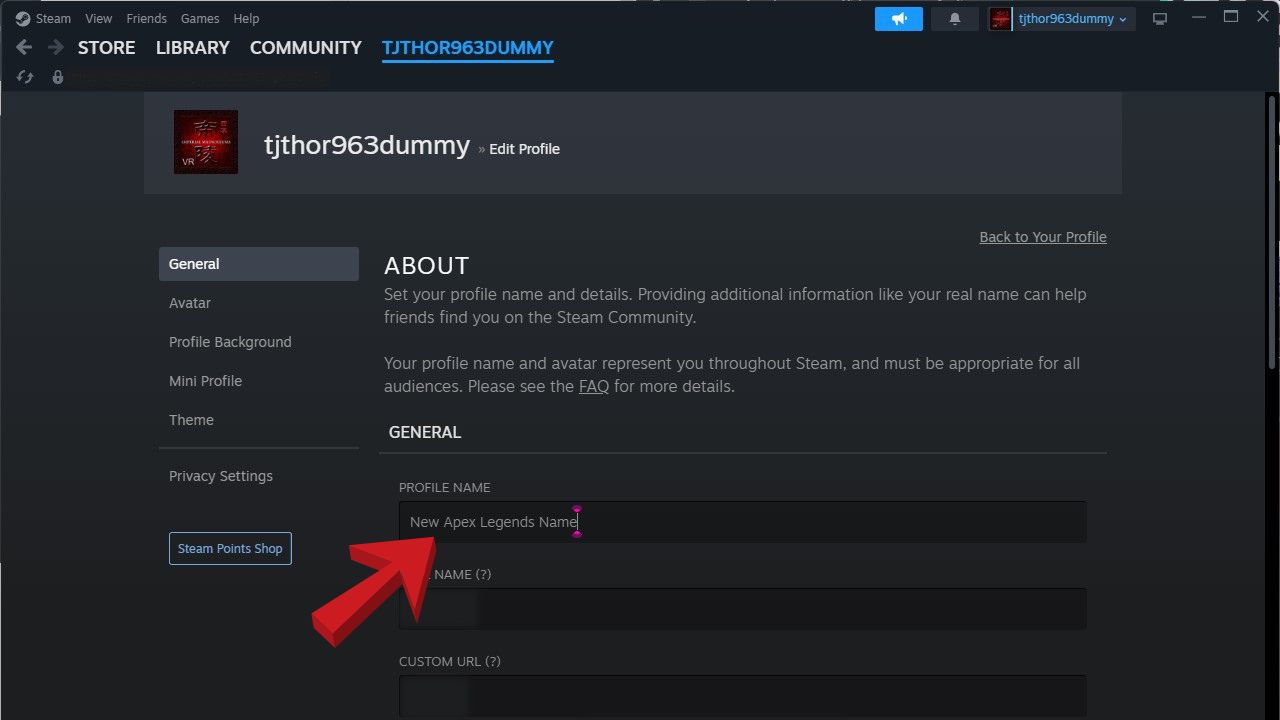Screen dimensions: 1280x720
Task: Open Privacy Settings in the sidebar
Action: pos(220,476)
